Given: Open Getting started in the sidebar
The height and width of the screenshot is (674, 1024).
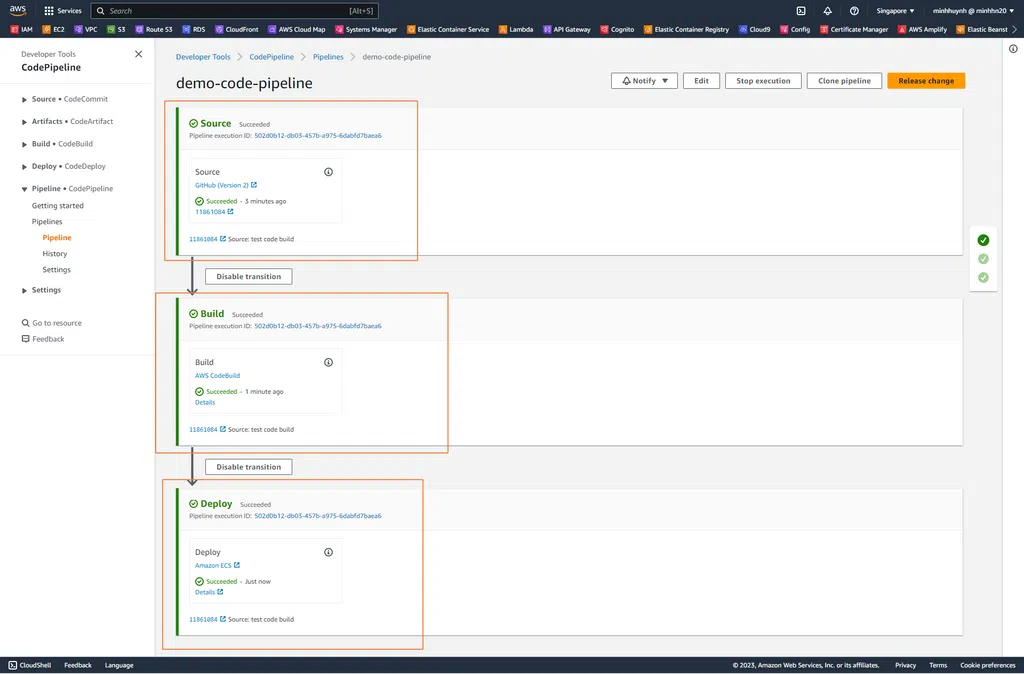Looking at the screenshot, I should click(x=57, y=206).
